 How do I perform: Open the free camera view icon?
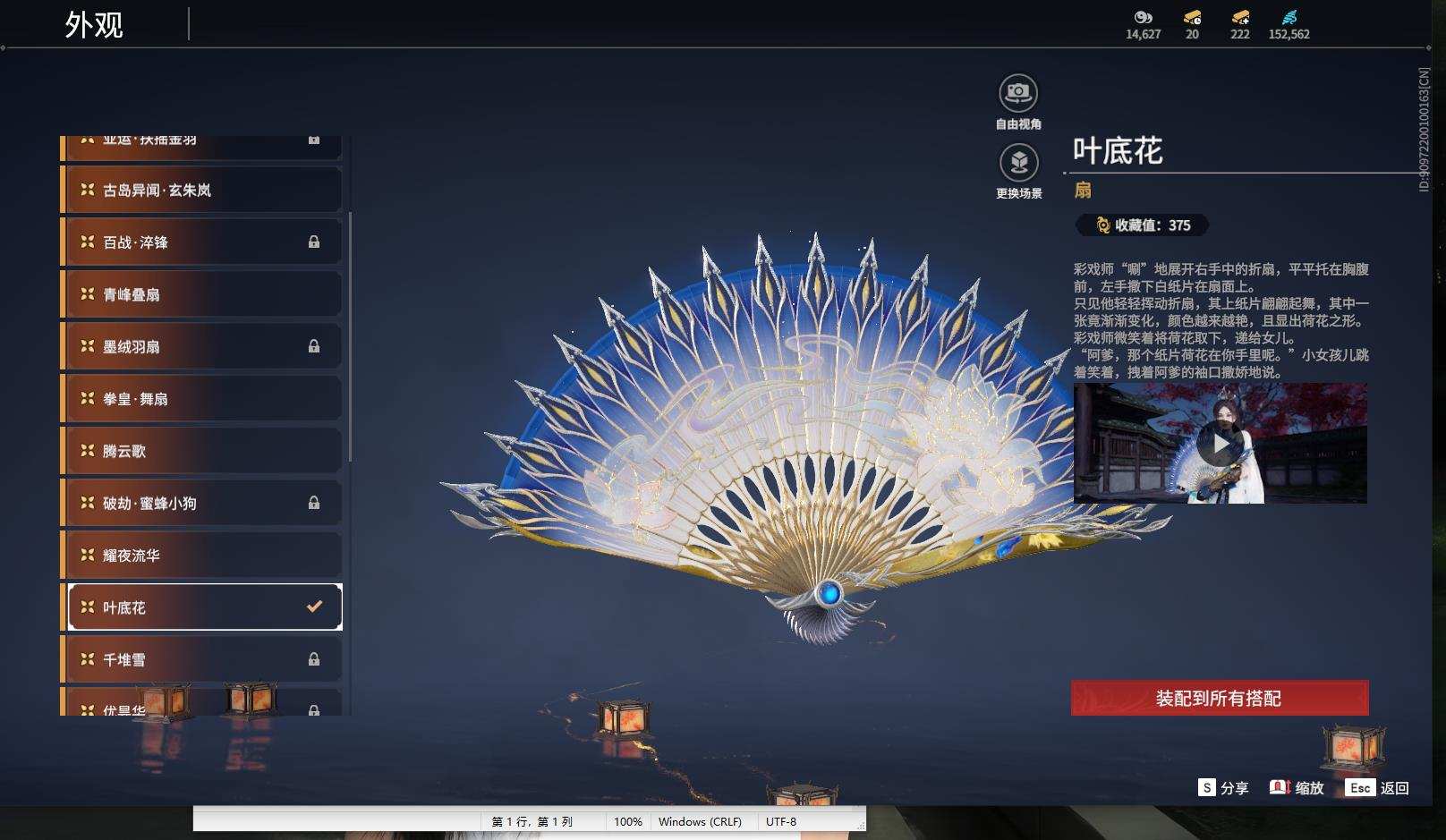(1017, 92)
